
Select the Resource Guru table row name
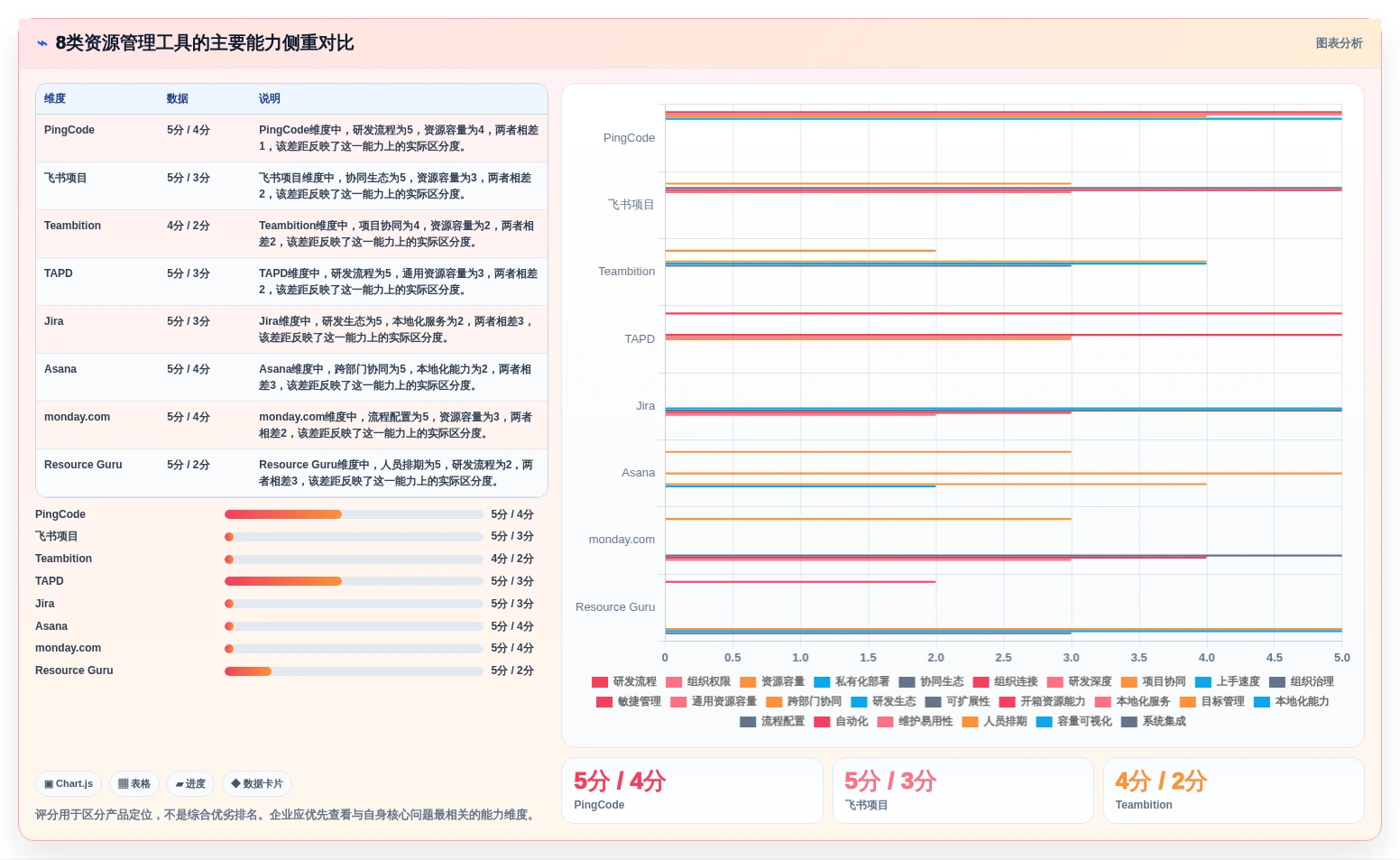pos(83,465)
